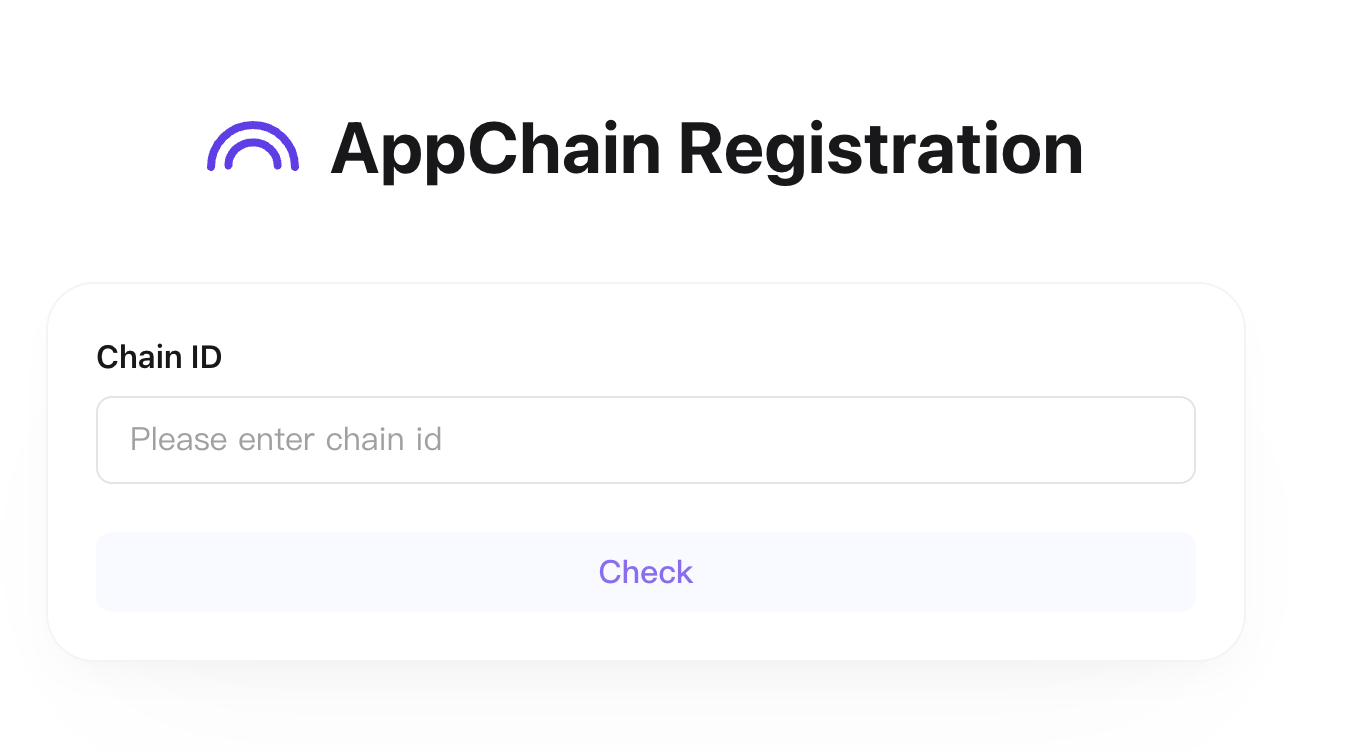Submit the form via the Check button

click(645, 572)
